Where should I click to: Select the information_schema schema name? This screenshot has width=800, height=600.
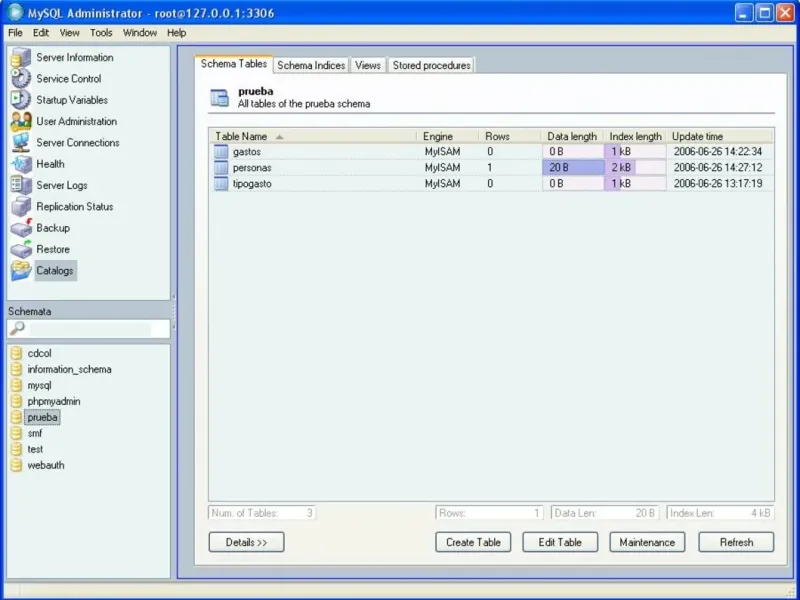tap(69, 369)
